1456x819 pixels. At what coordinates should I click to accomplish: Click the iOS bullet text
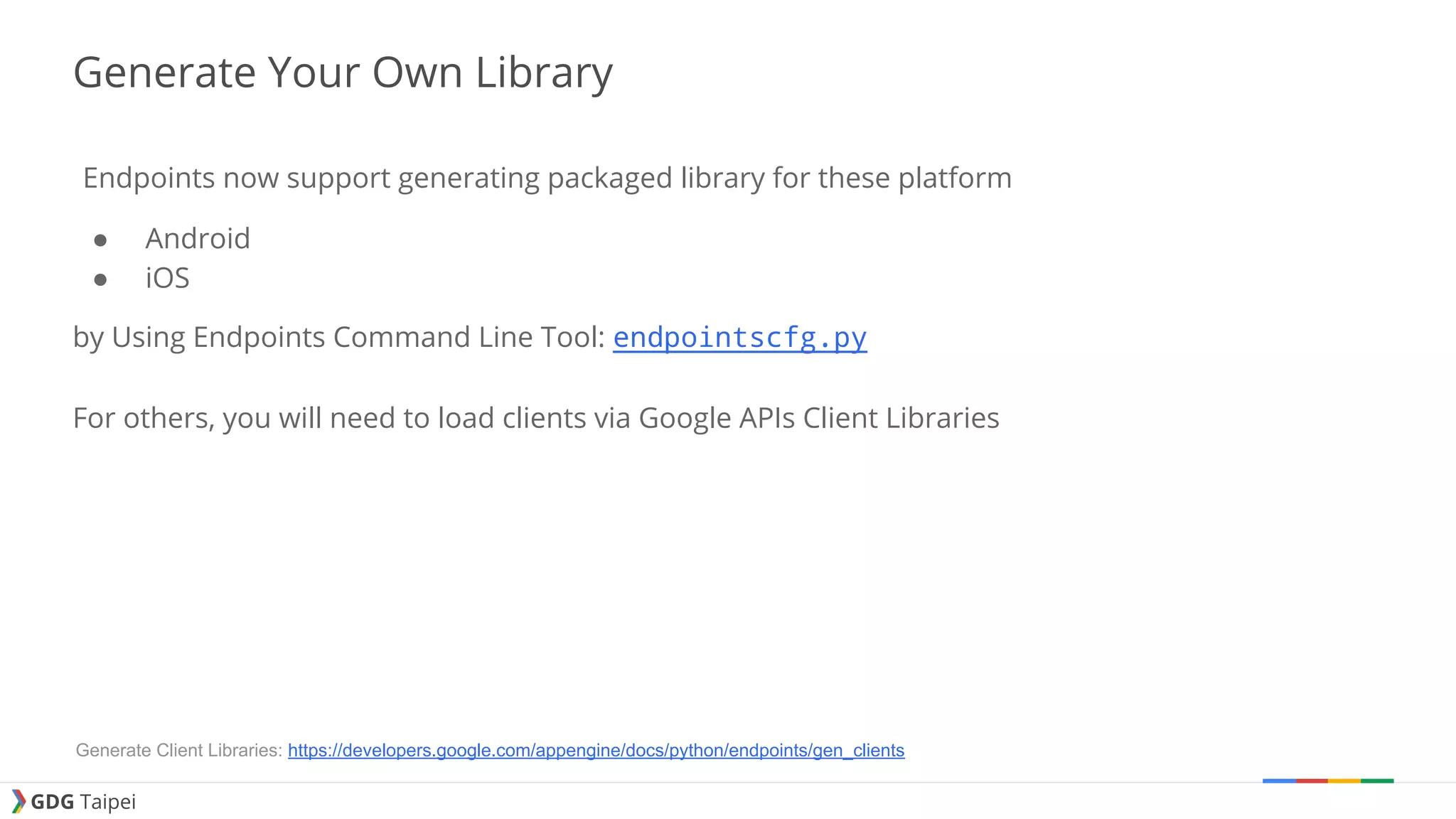167,278
